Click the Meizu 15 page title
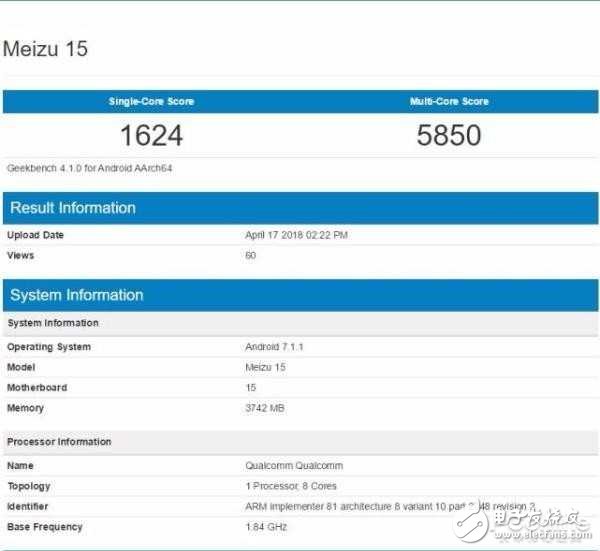The image size is (600, 551). [46, 48]
